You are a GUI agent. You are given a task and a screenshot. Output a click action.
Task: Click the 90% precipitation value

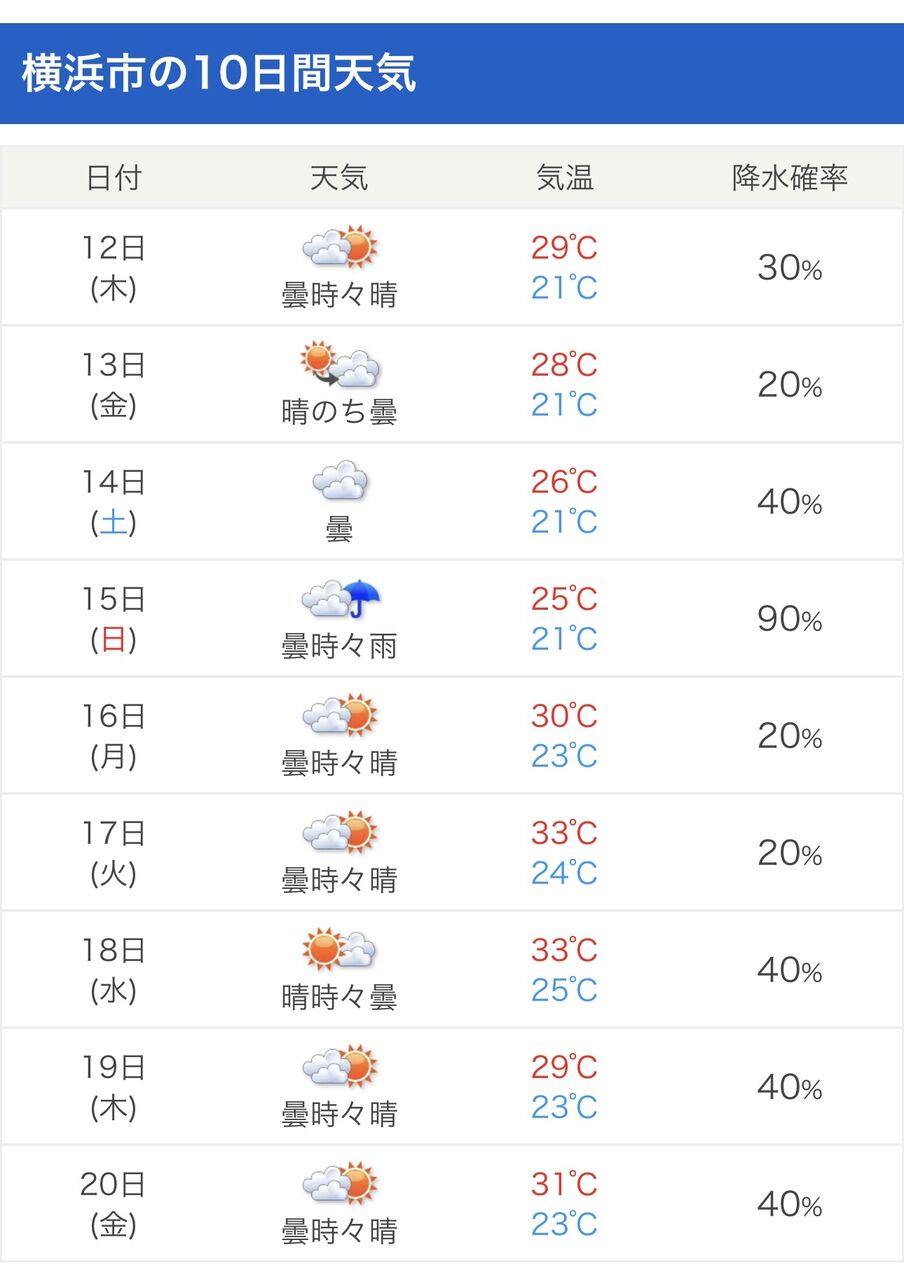(x=790, y=619)
